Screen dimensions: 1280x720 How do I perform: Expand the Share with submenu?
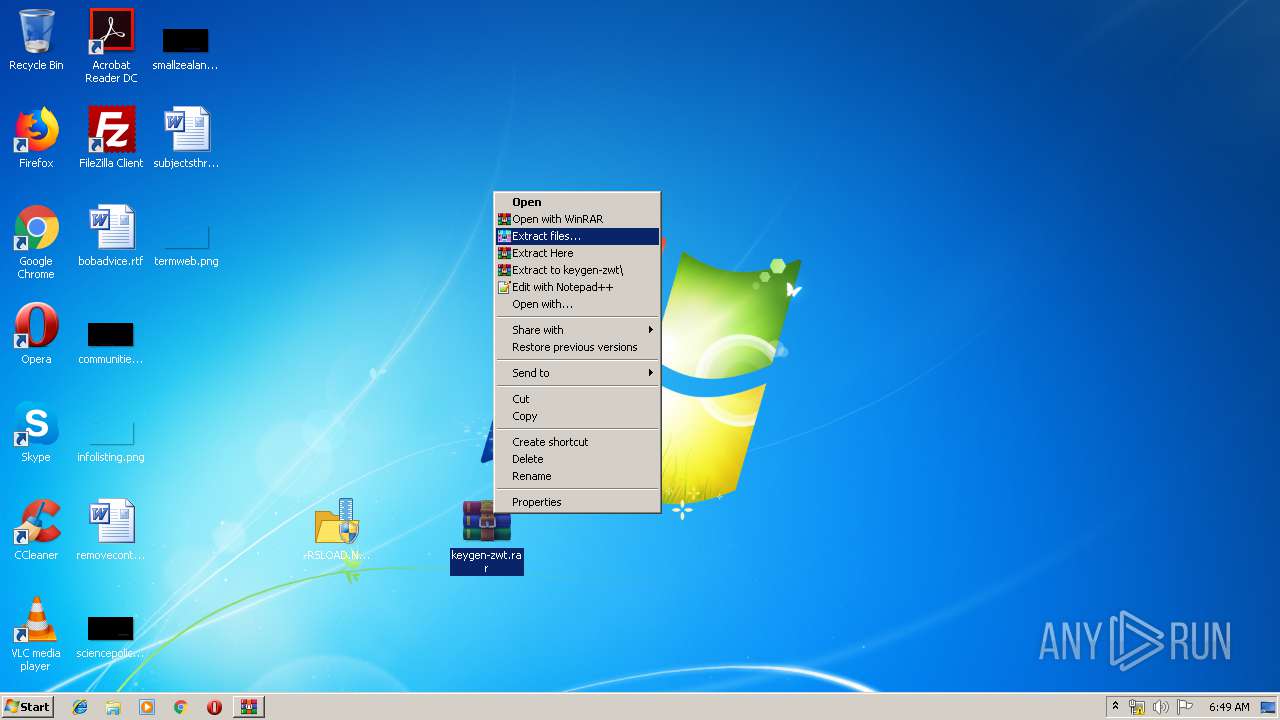(577, 330)
